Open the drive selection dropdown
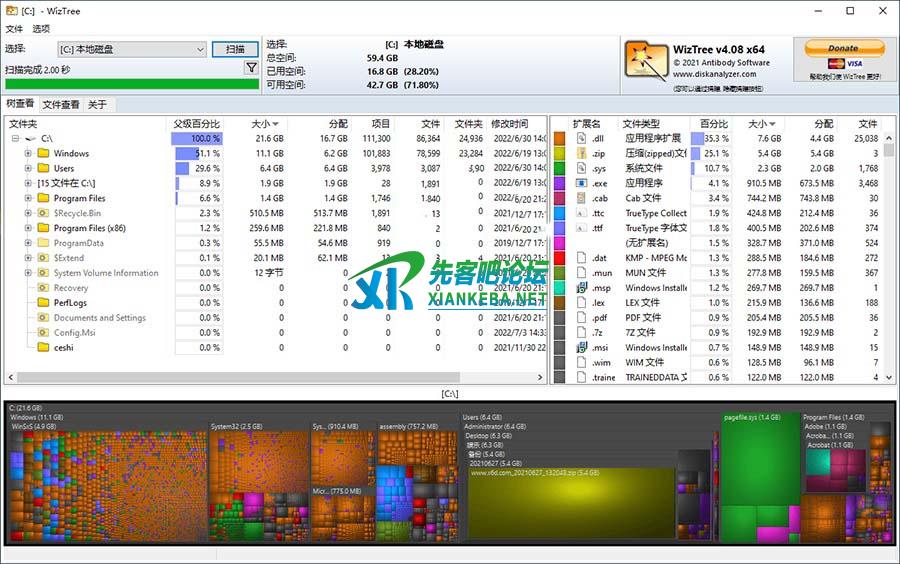The height and width of the screenshot is (564, 900). pos(198,49)
